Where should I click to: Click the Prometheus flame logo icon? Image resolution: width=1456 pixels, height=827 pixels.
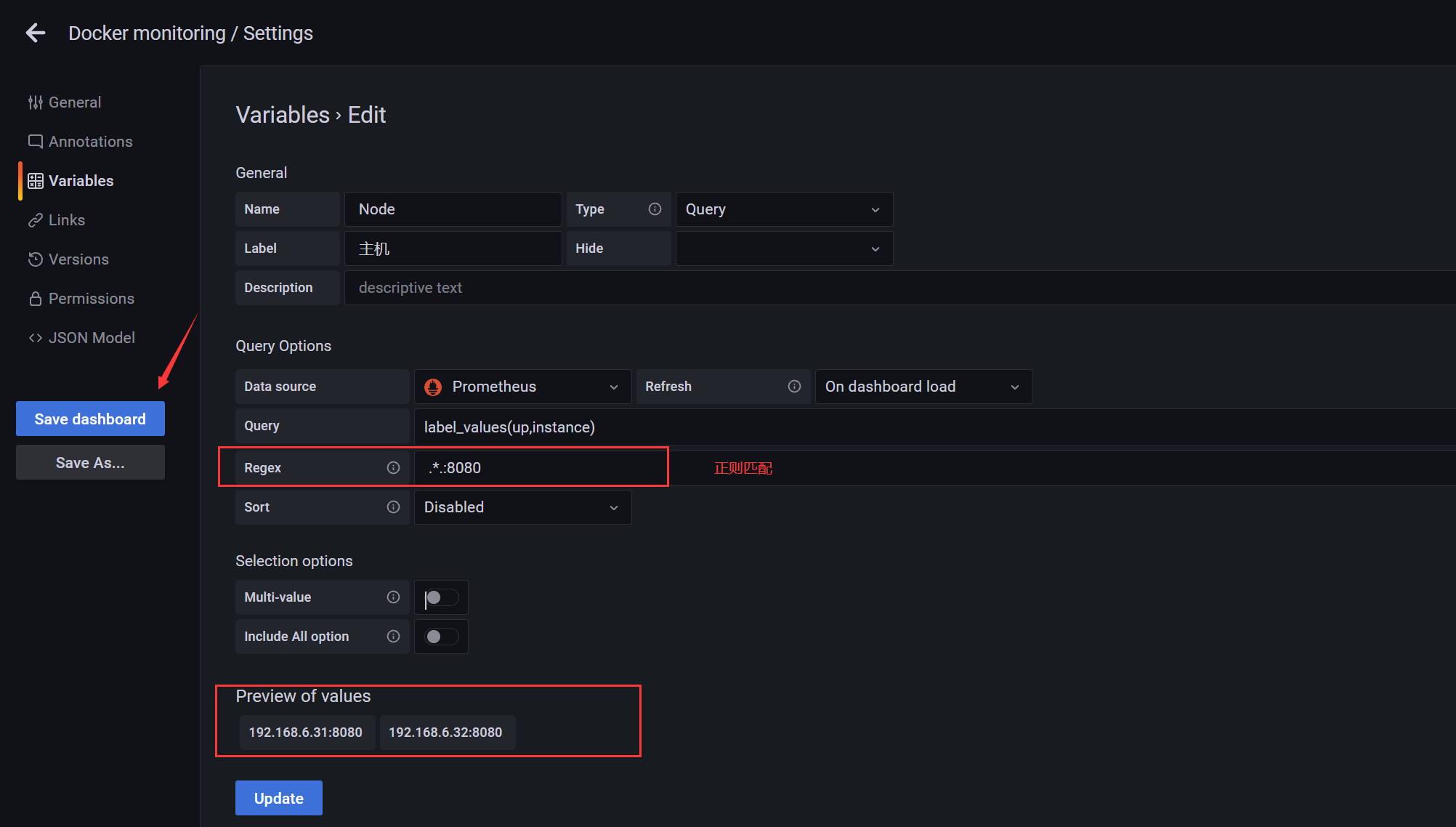[433, 387]
